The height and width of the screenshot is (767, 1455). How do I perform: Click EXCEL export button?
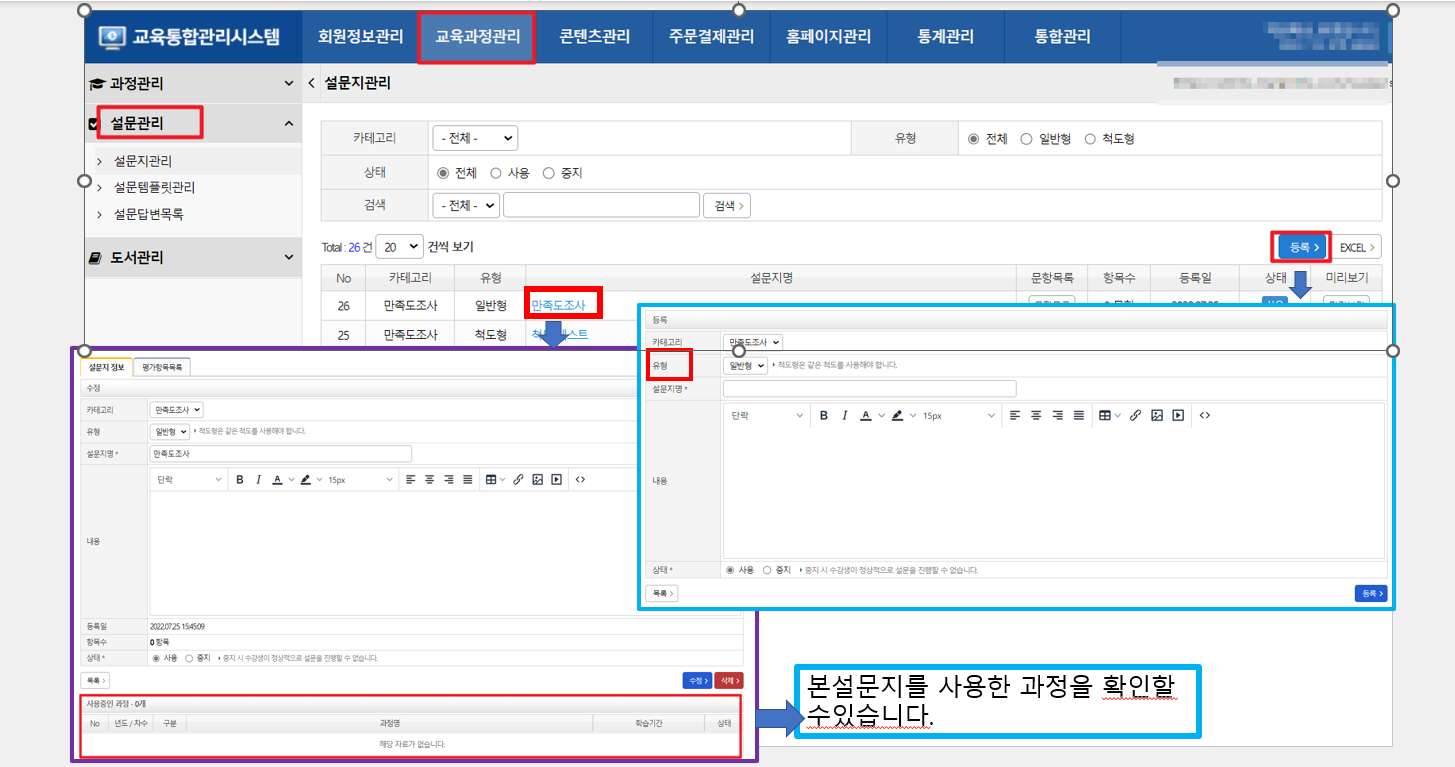pyautogui.click(x=1358, y=247)
